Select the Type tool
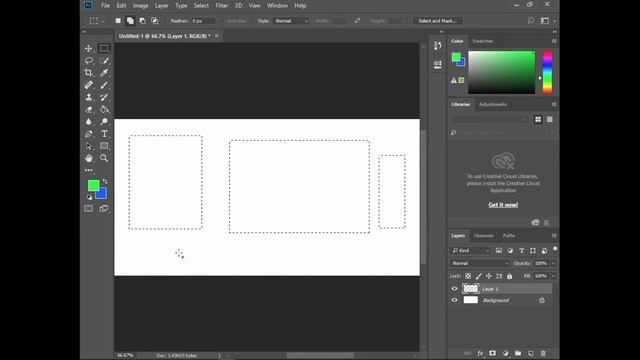 (104, 134)
